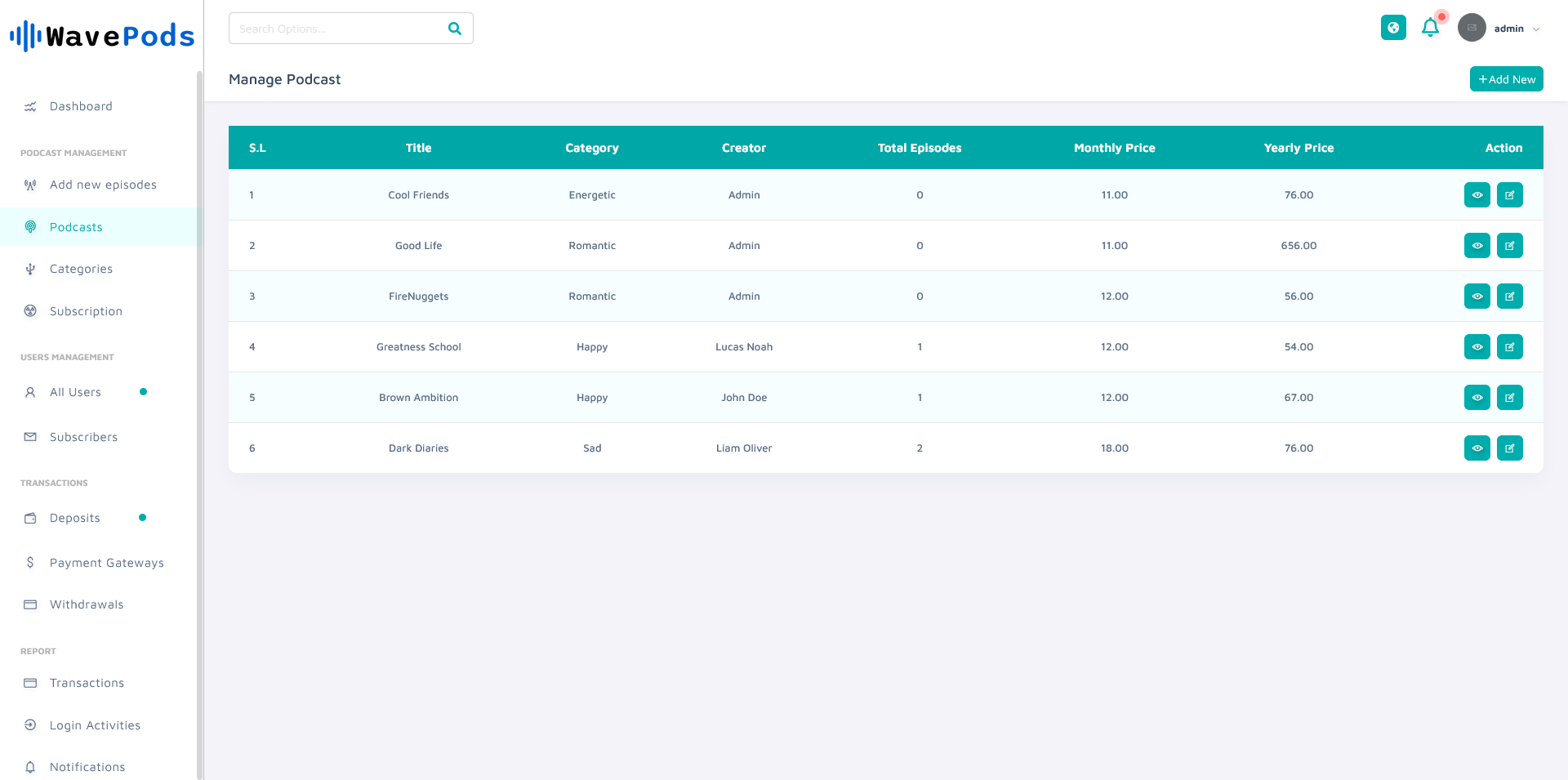Click the admin avatar image

1472,28
